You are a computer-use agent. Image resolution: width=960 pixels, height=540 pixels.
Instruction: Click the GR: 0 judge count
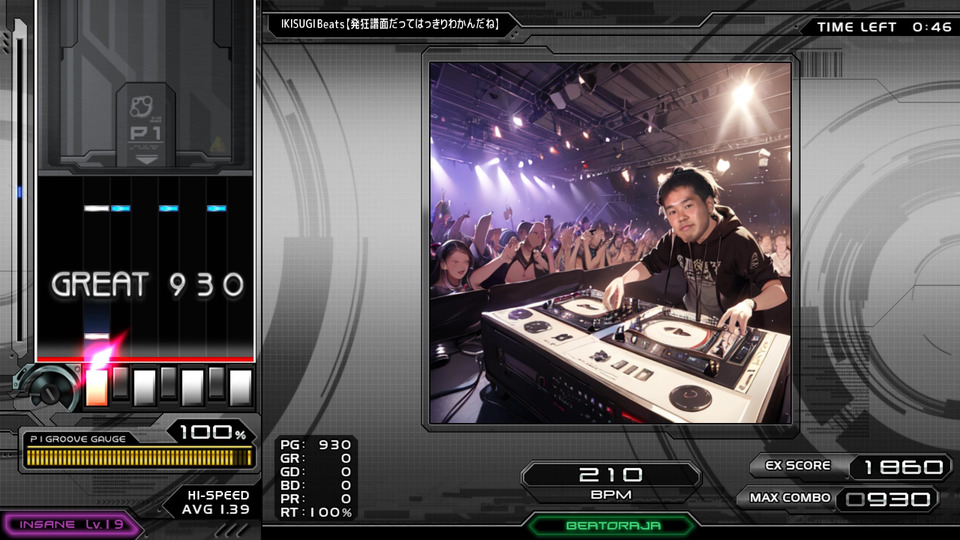point(316,459)
